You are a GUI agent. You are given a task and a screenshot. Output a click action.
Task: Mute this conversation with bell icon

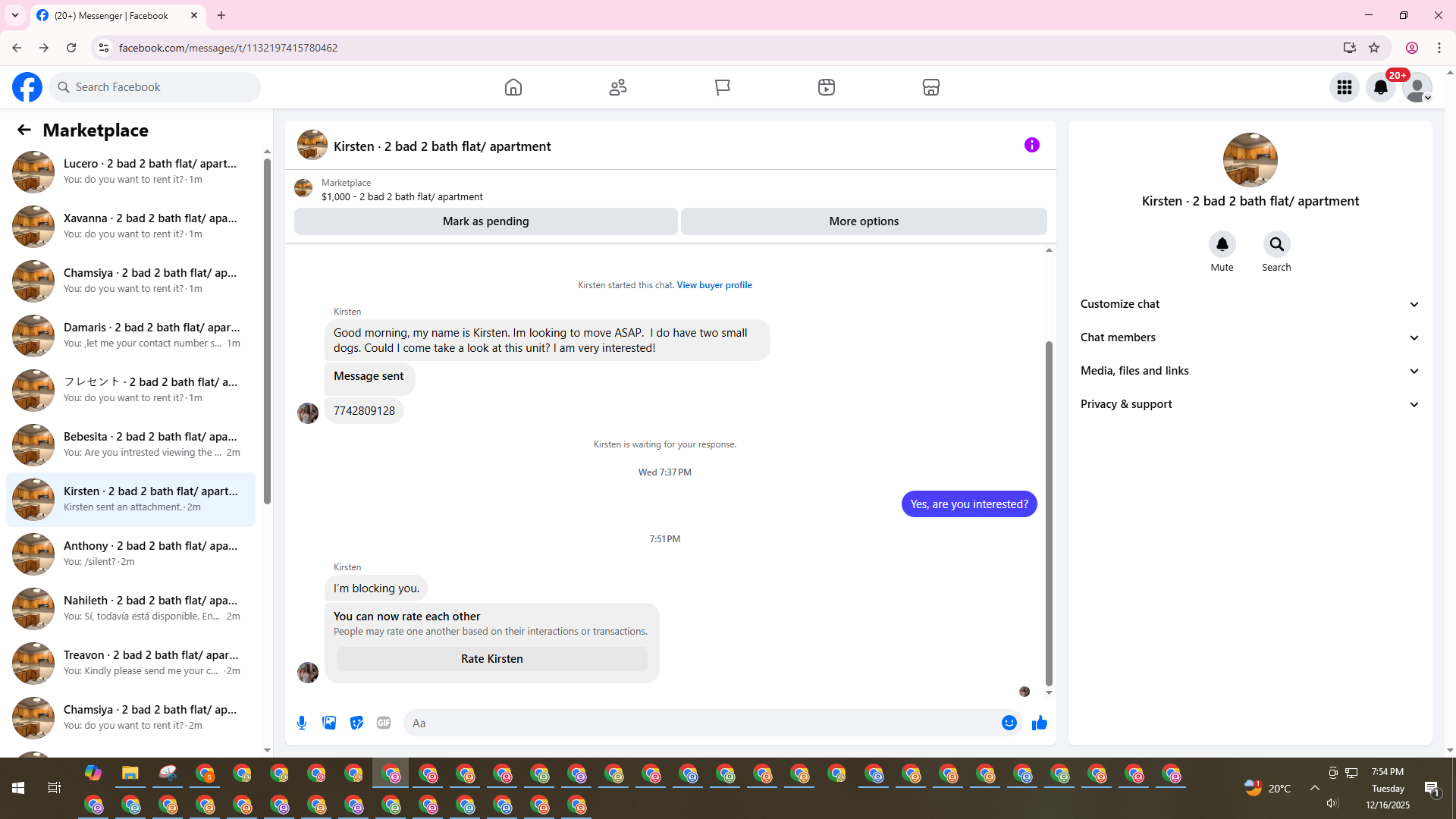(1222, 244)
